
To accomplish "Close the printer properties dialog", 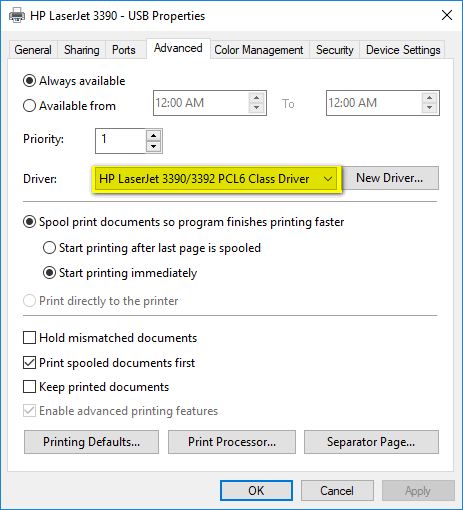I will (447, 15).
